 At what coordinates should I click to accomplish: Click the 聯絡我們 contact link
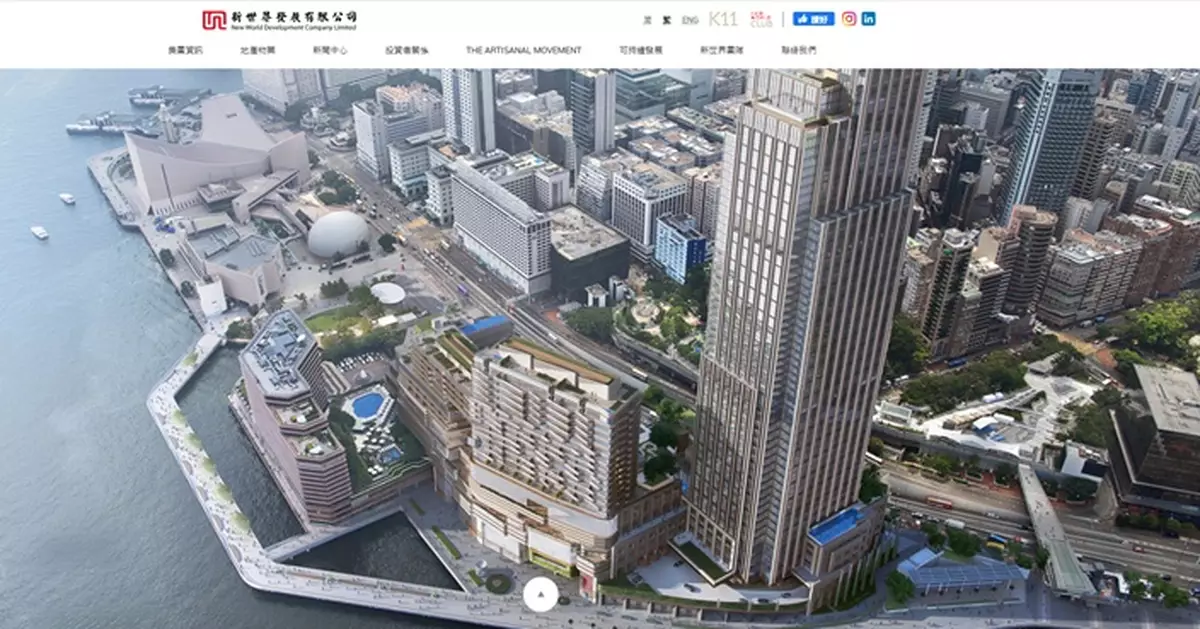(798, 50)
